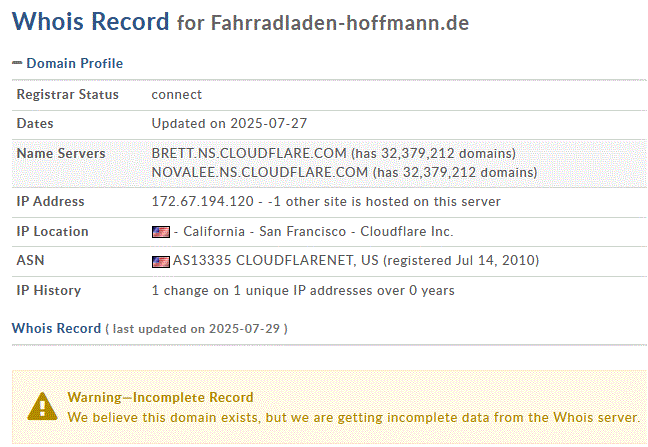Click domain count beside BRETT name server
This screenshot has width=648, height=447.
[432, 154]
